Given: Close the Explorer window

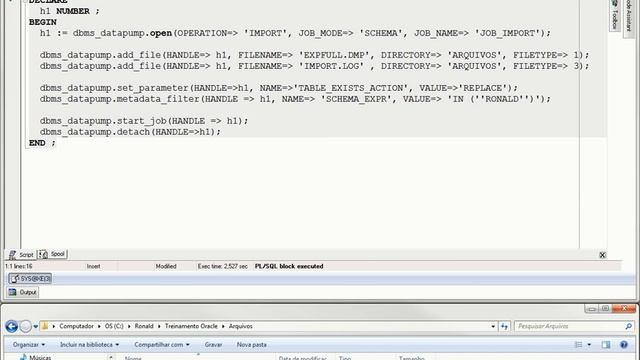Looking at the screenshot, I should tap(624, 309).
